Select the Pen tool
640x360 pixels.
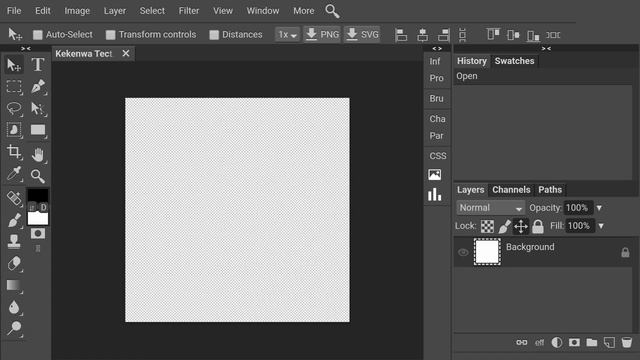coord(38,87)
